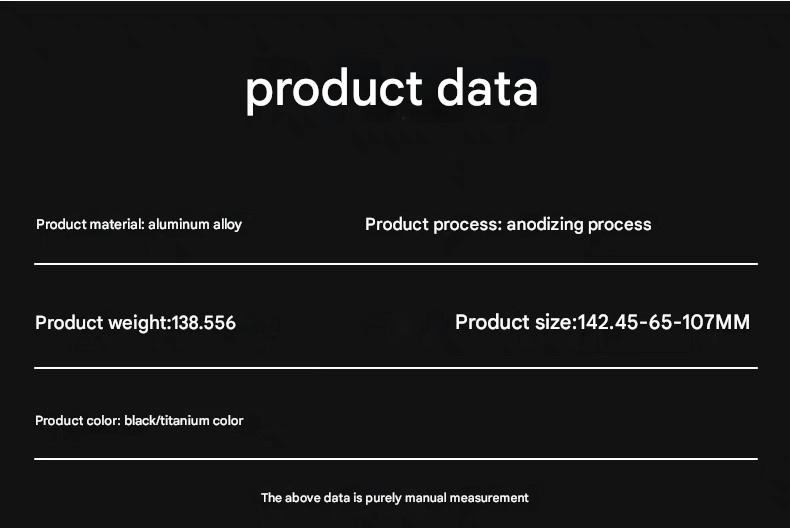
Task: Click the word 'product' in the large title
Action: pyautogui.click(x=334, y=91)
